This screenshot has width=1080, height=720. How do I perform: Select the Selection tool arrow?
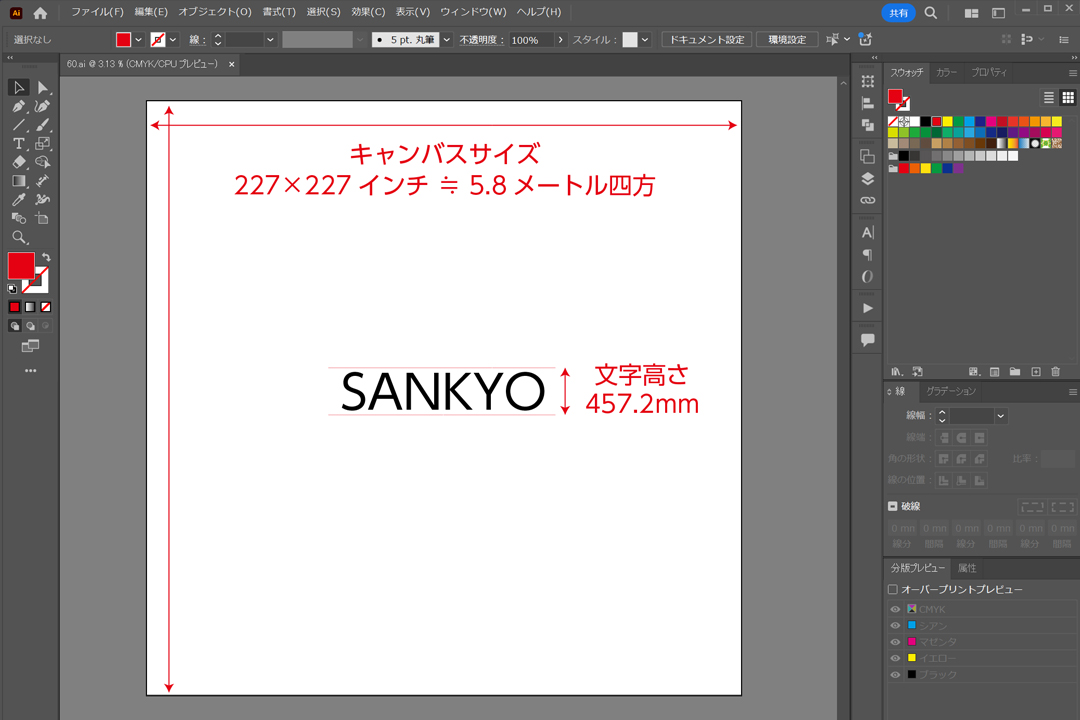click(19, 88)
